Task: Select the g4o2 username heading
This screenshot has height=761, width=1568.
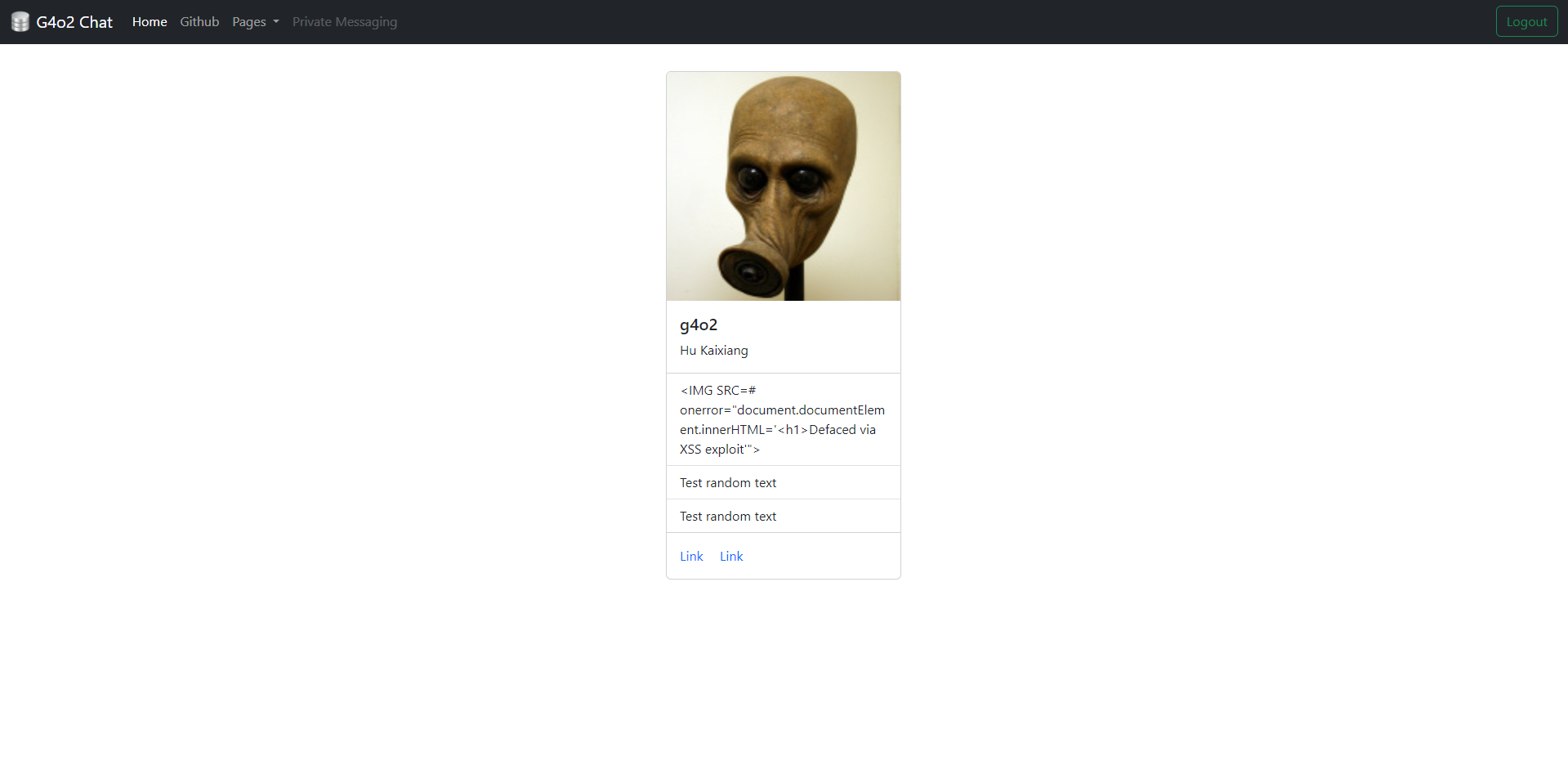Action: pyautogui.click(x=699, y=325)
